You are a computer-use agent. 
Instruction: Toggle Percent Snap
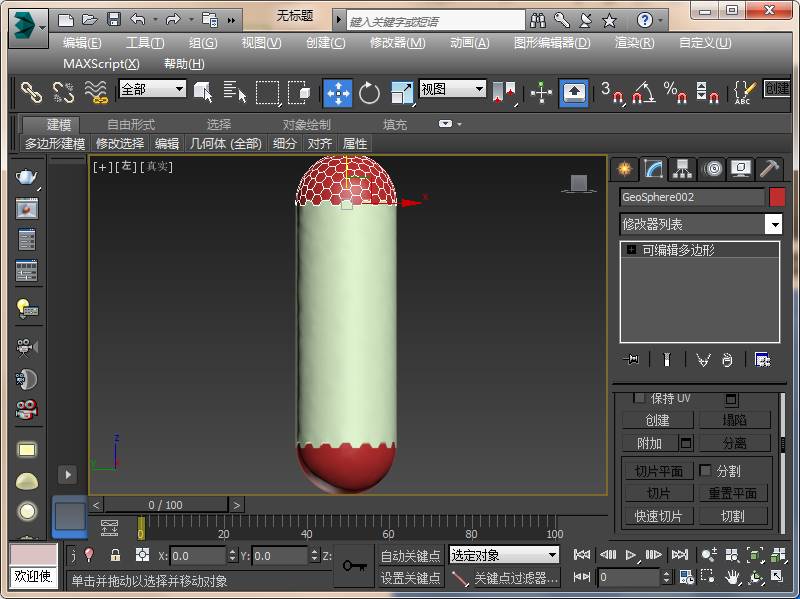(676, 92)
